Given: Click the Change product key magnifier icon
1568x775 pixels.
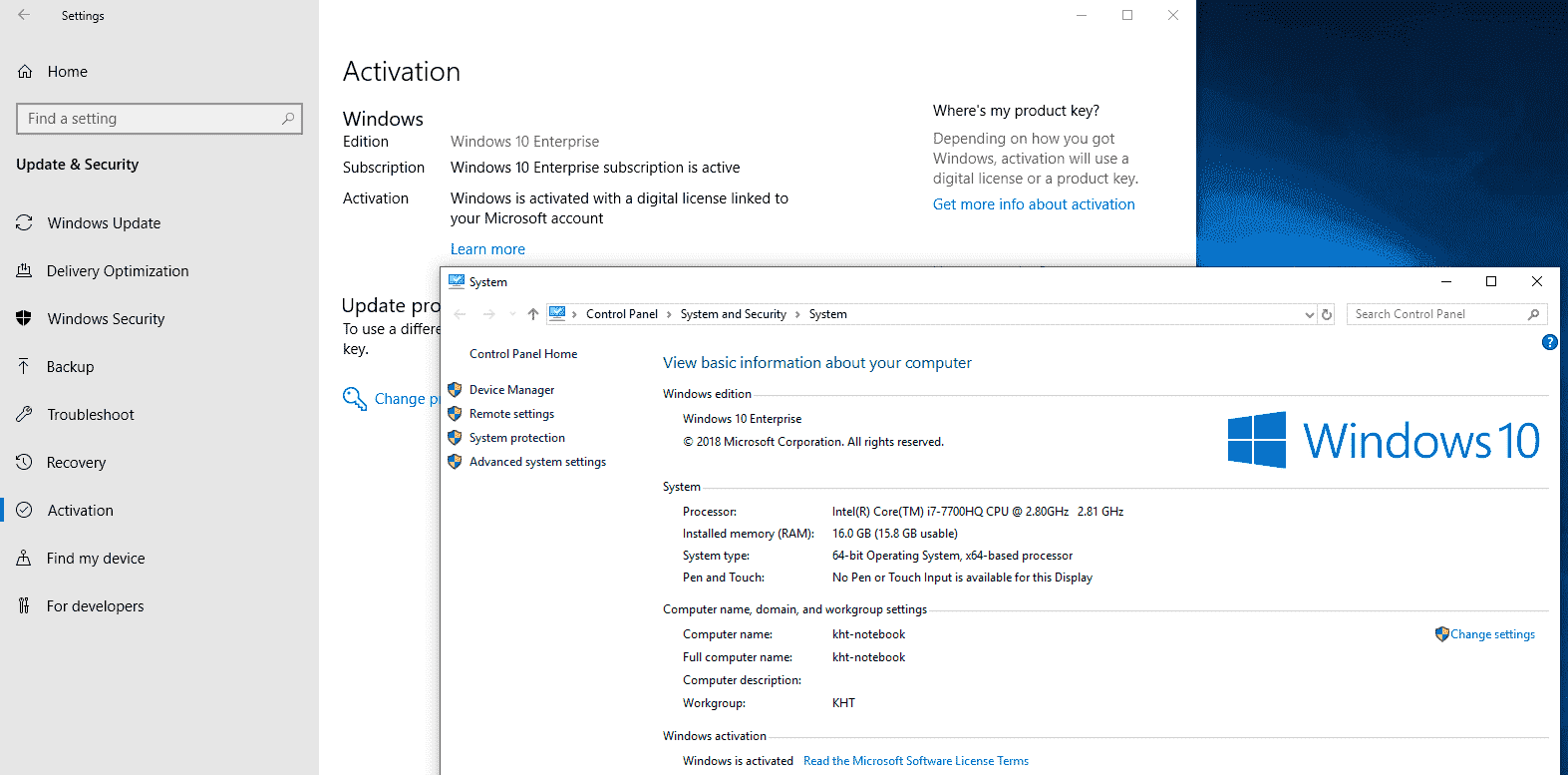Looking at the screenshot, I should [x=354, y=398].
